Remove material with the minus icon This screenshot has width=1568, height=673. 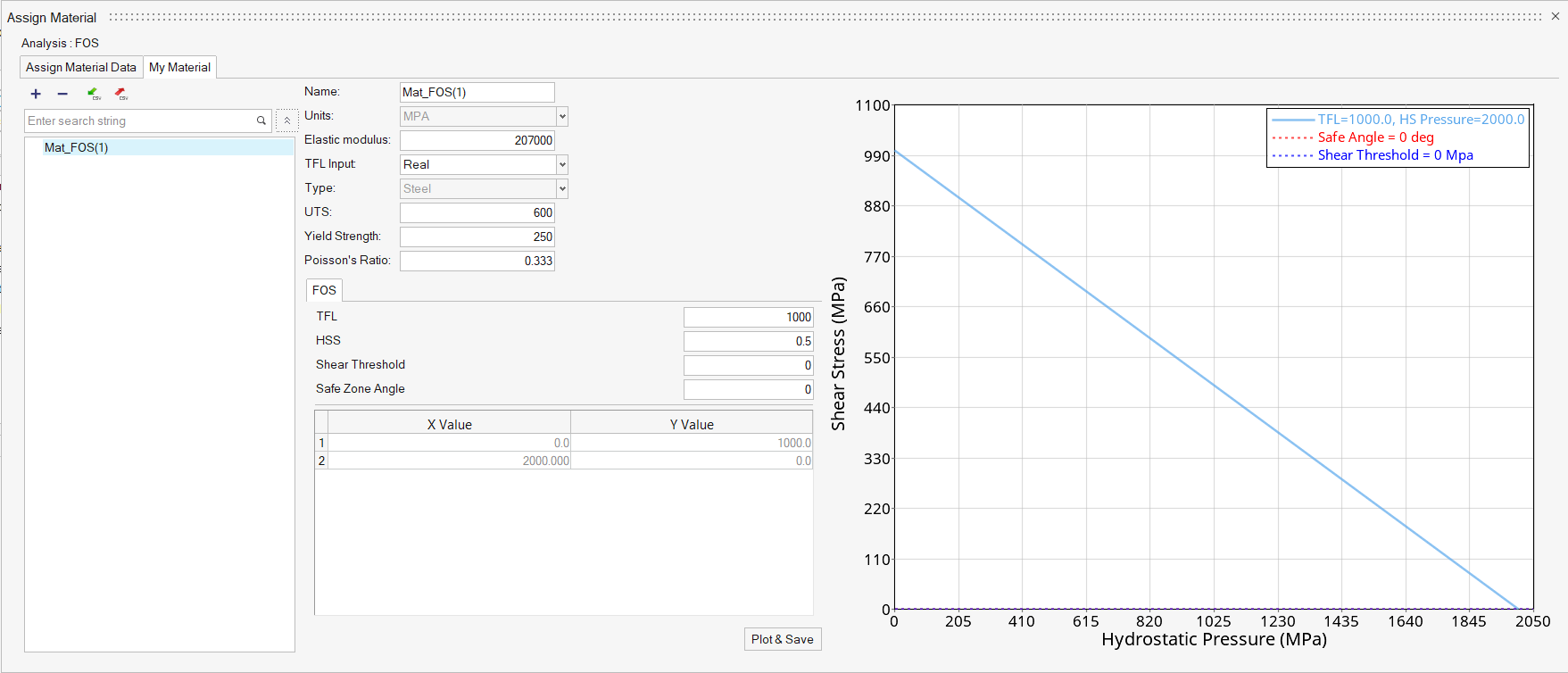62,94
